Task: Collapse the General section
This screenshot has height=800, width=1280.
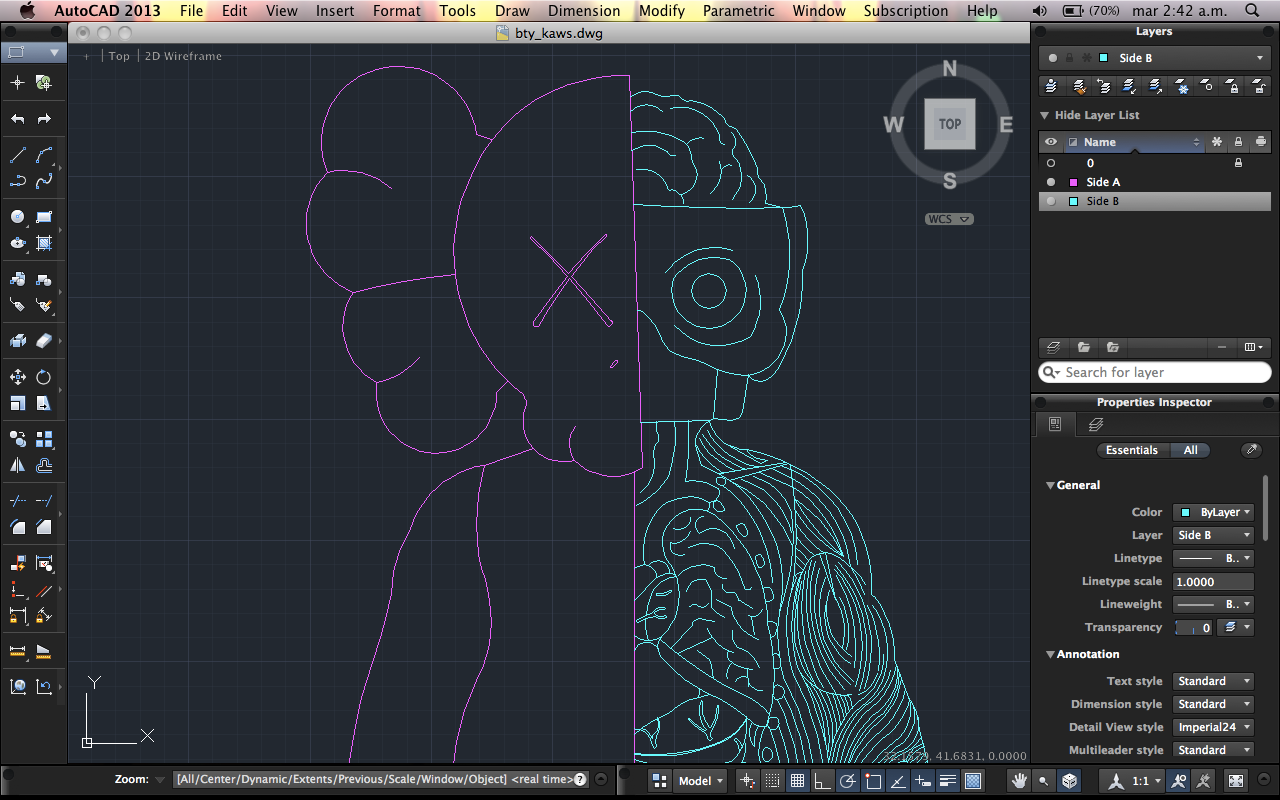Action: pyautogui.click(x=1050, y=485)
